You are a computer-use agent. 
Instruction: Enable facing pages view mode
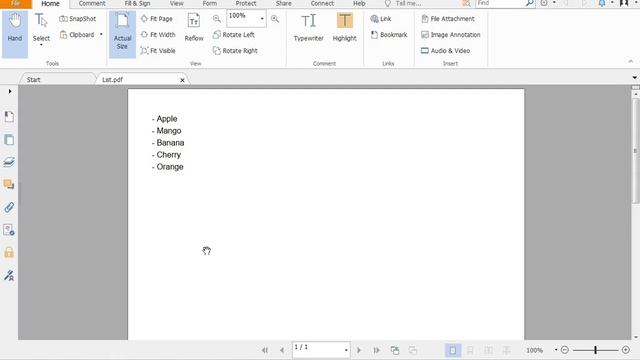tap(489, 350)
